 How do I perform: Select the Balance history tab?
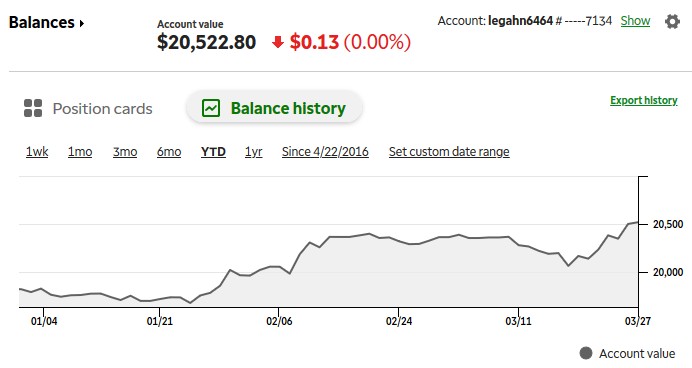[x=275, y=108]
